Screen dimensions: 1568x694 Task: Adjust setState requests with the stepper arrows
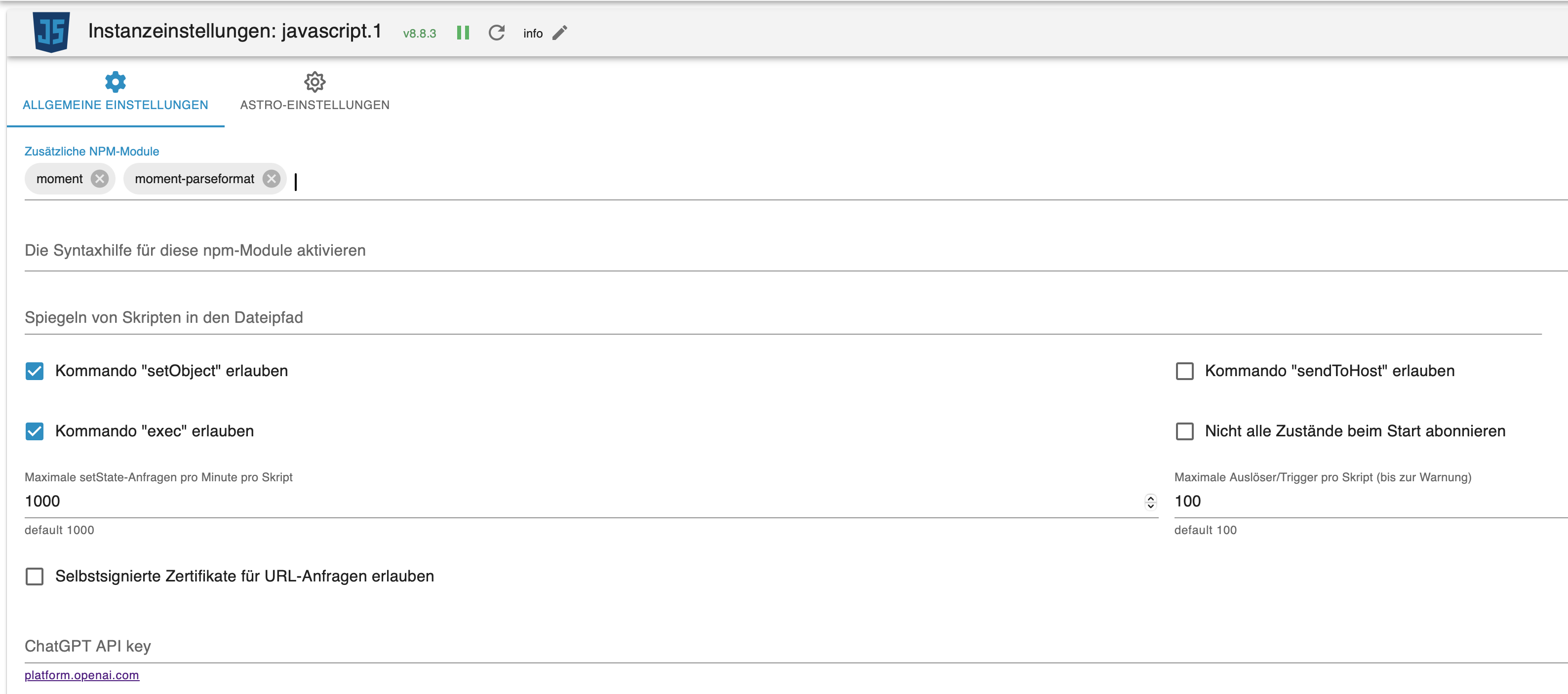click(1150, 501)
